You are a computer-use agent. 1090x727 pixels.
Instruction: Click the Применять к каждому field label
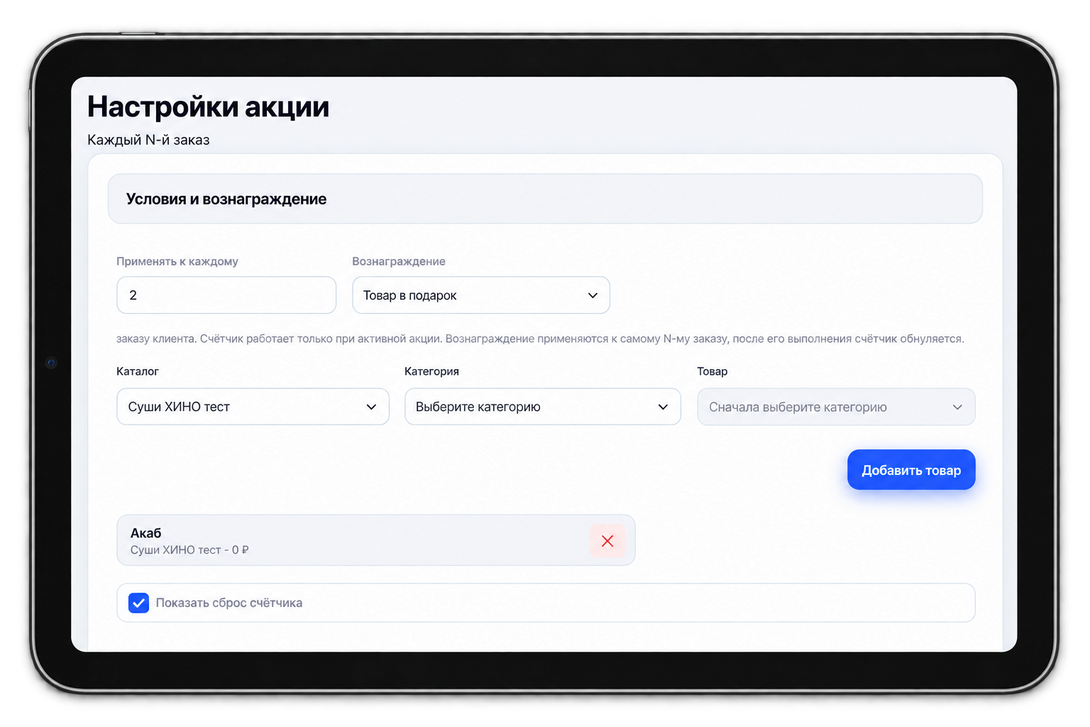click(177, 261)
